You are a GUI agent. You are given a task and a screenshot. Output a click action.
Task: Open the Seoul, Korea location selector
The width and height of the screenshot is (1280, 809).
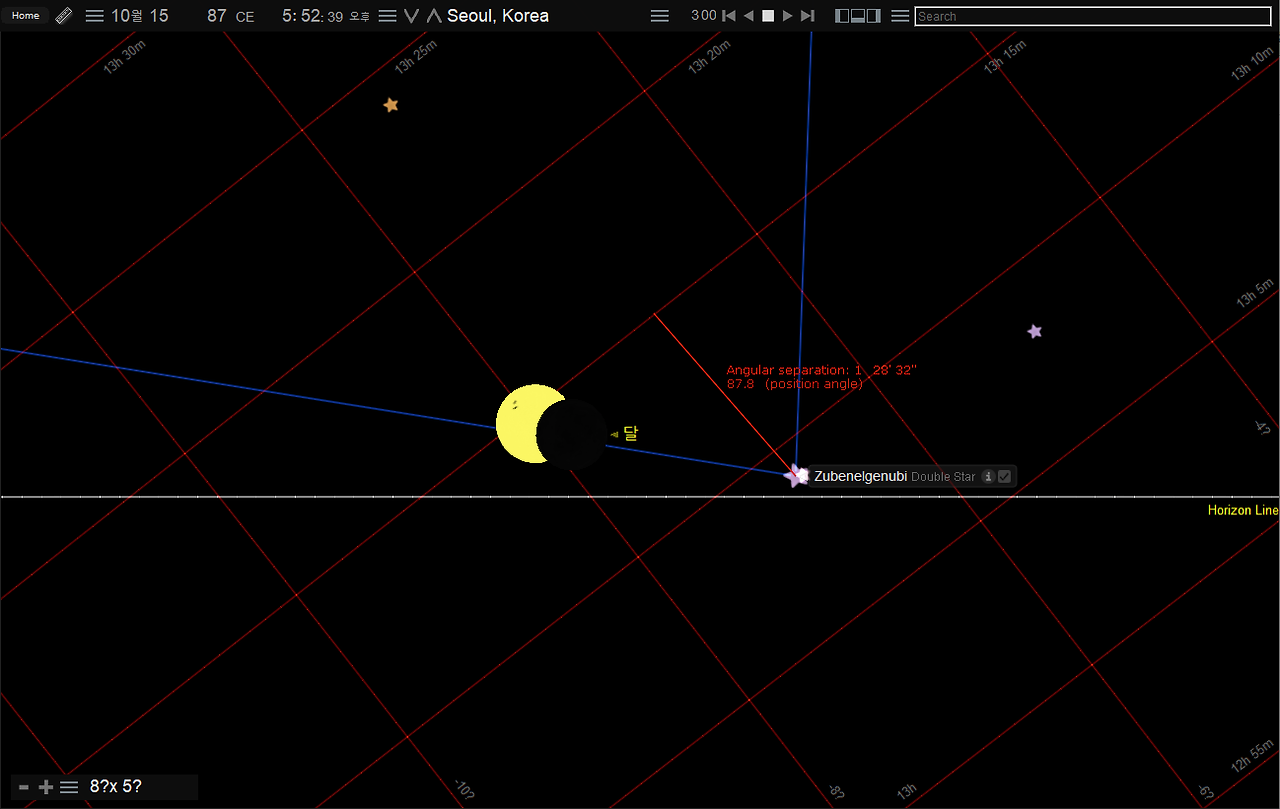pyautogui.click(x=498, y=16)
